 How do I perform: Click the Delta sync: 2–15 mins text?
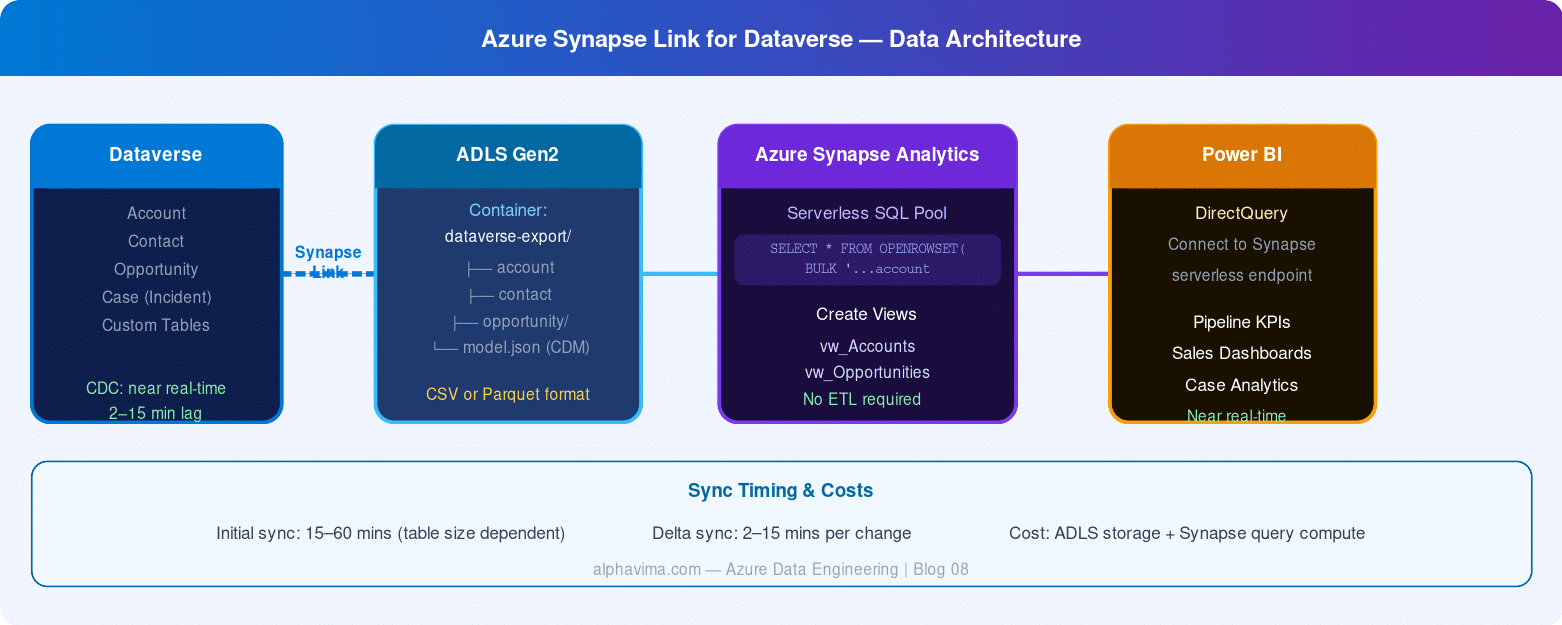pyautogui.click(x=782, y=533)
